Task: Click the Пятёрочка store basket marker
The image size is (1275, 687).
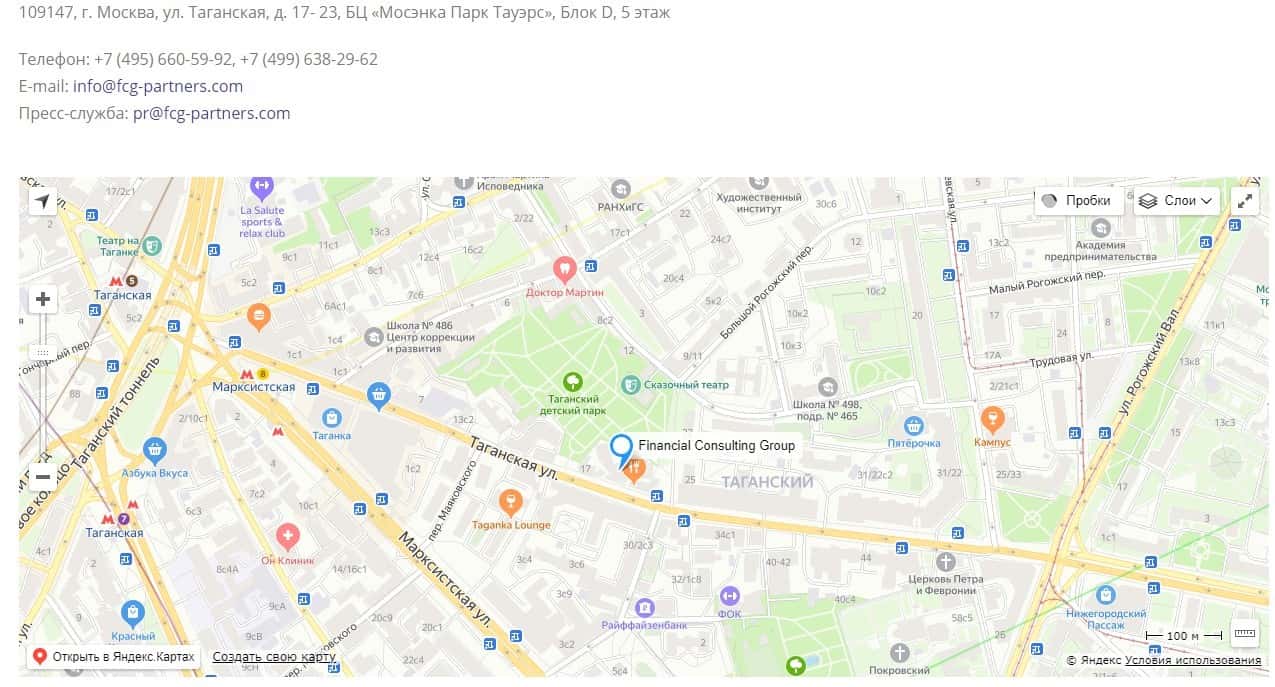Action: point(913,425)
